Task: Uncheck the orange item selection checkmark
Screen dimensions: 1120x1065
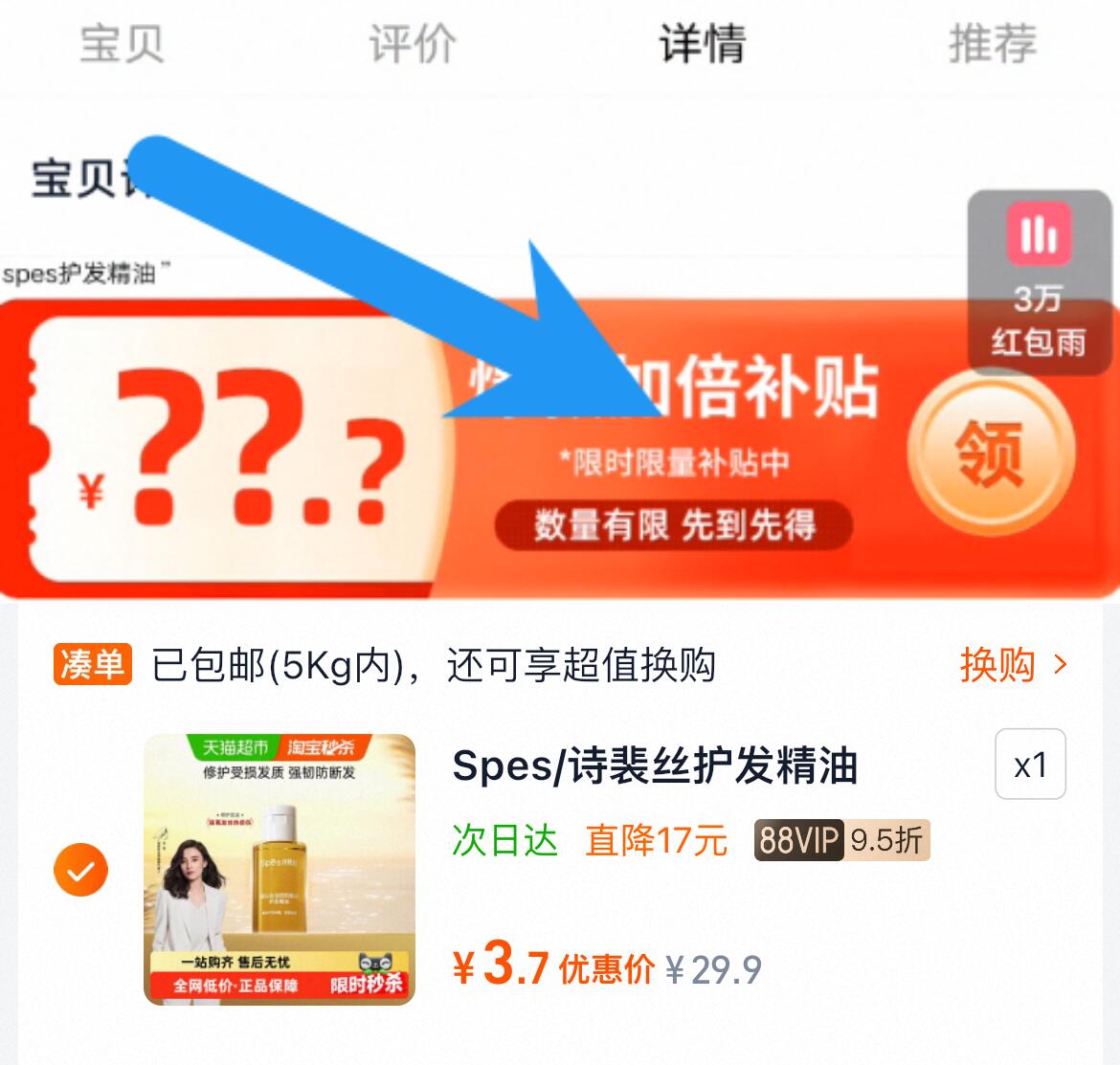Action: point(80,870)
